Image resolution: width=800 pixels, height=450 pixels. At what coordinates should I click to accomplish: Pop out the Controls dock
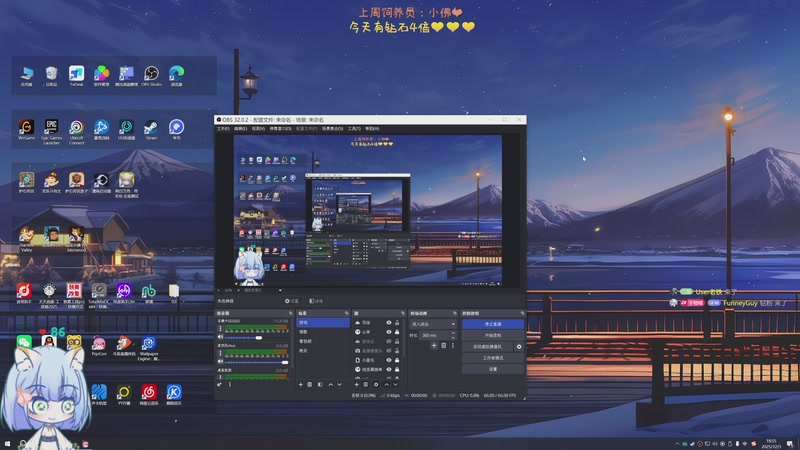pyautogui.click(x=522, y=313)
